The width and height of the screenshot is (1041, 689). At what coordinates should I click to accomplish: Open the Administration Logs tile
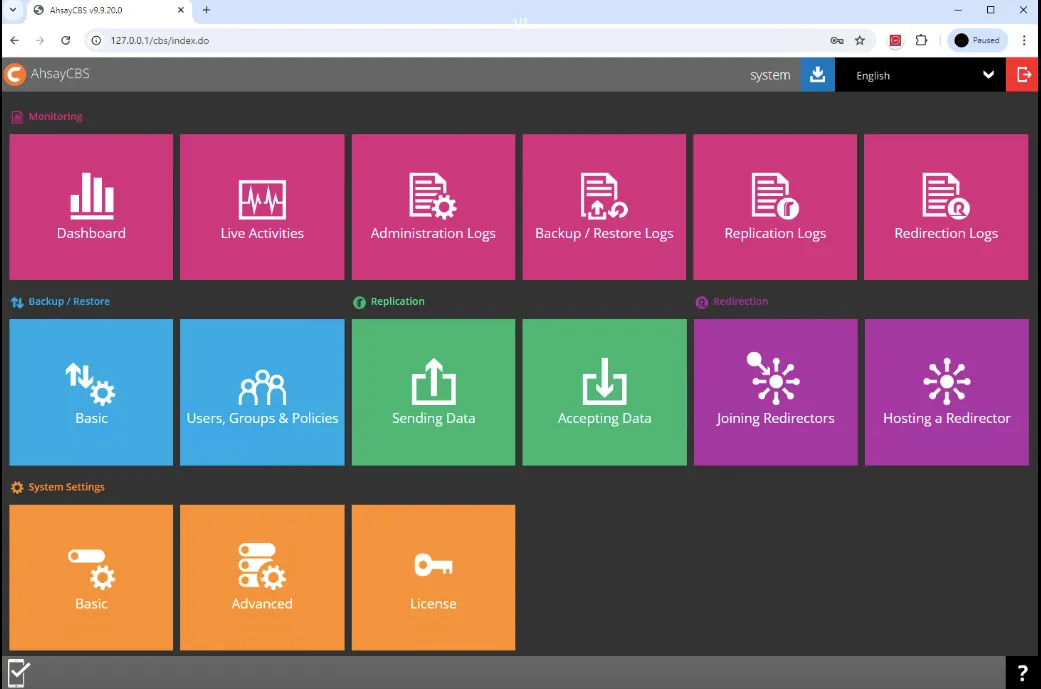point(433,206)
